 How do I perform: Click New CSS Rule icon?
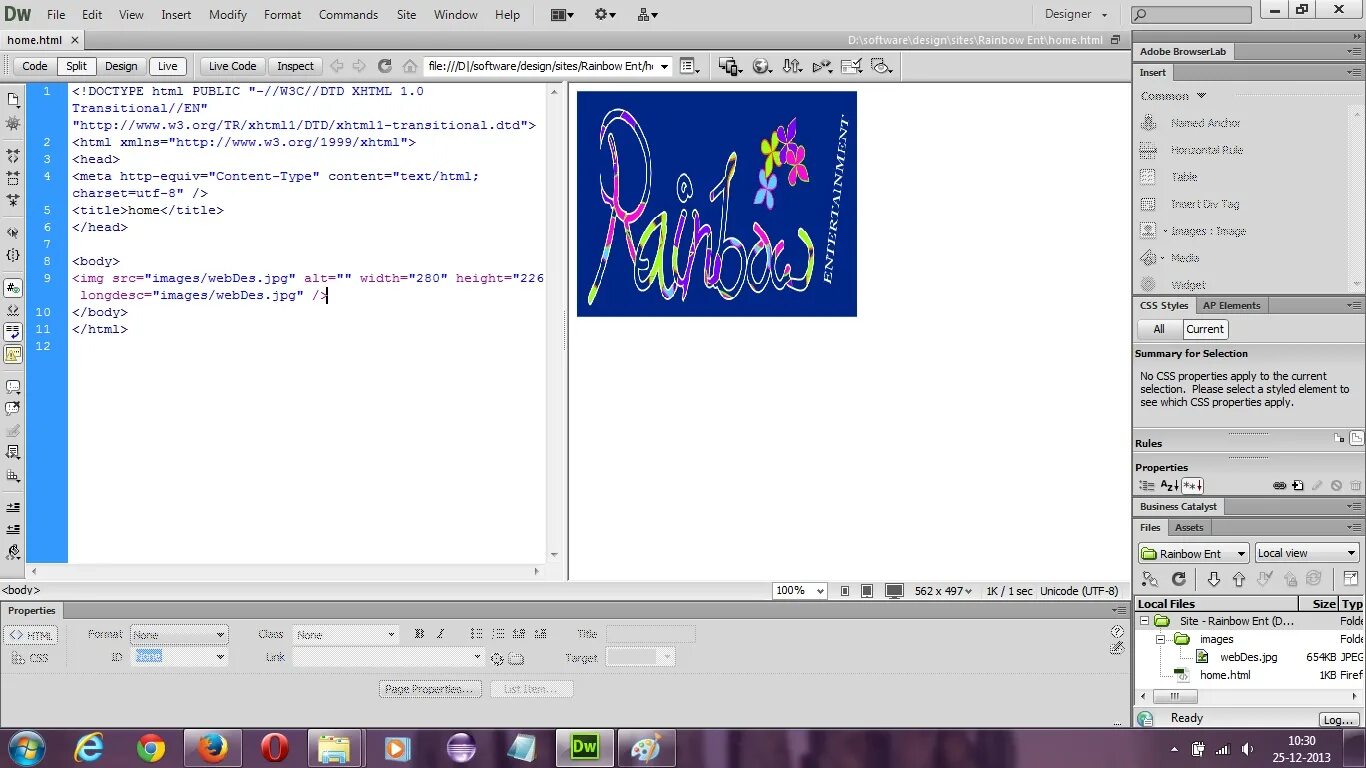tap(1298, 486)
